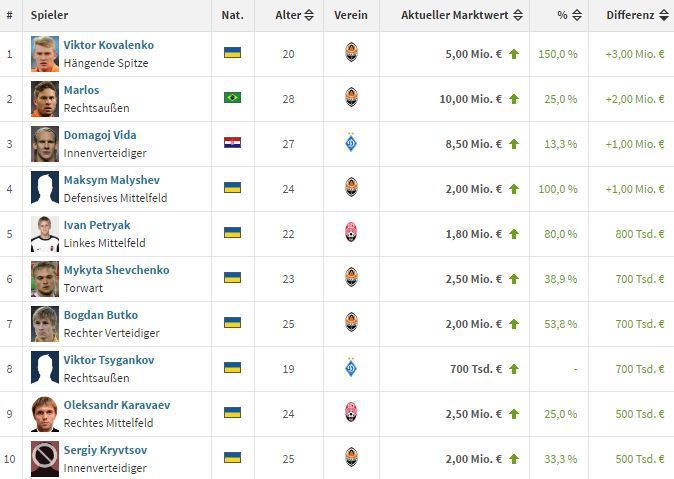Click Bogdan Butko's player photo
674x479 pixels.
45,323
